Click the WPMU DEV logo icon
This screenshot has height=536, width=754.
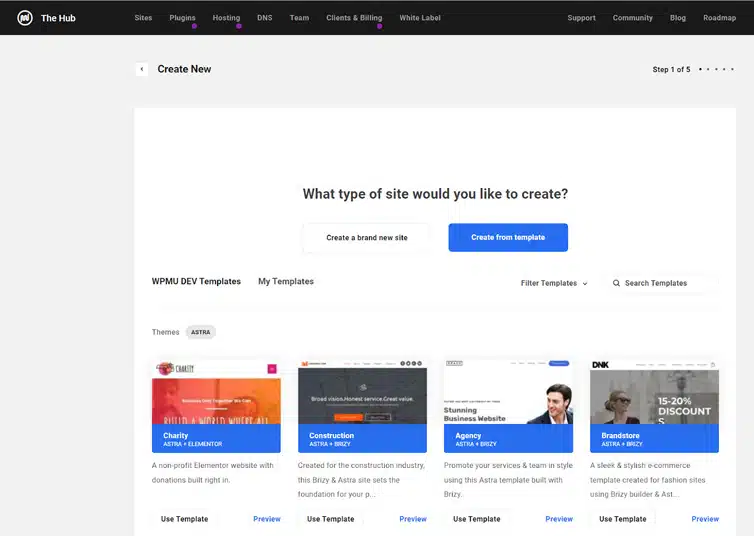tap(25, 18)
